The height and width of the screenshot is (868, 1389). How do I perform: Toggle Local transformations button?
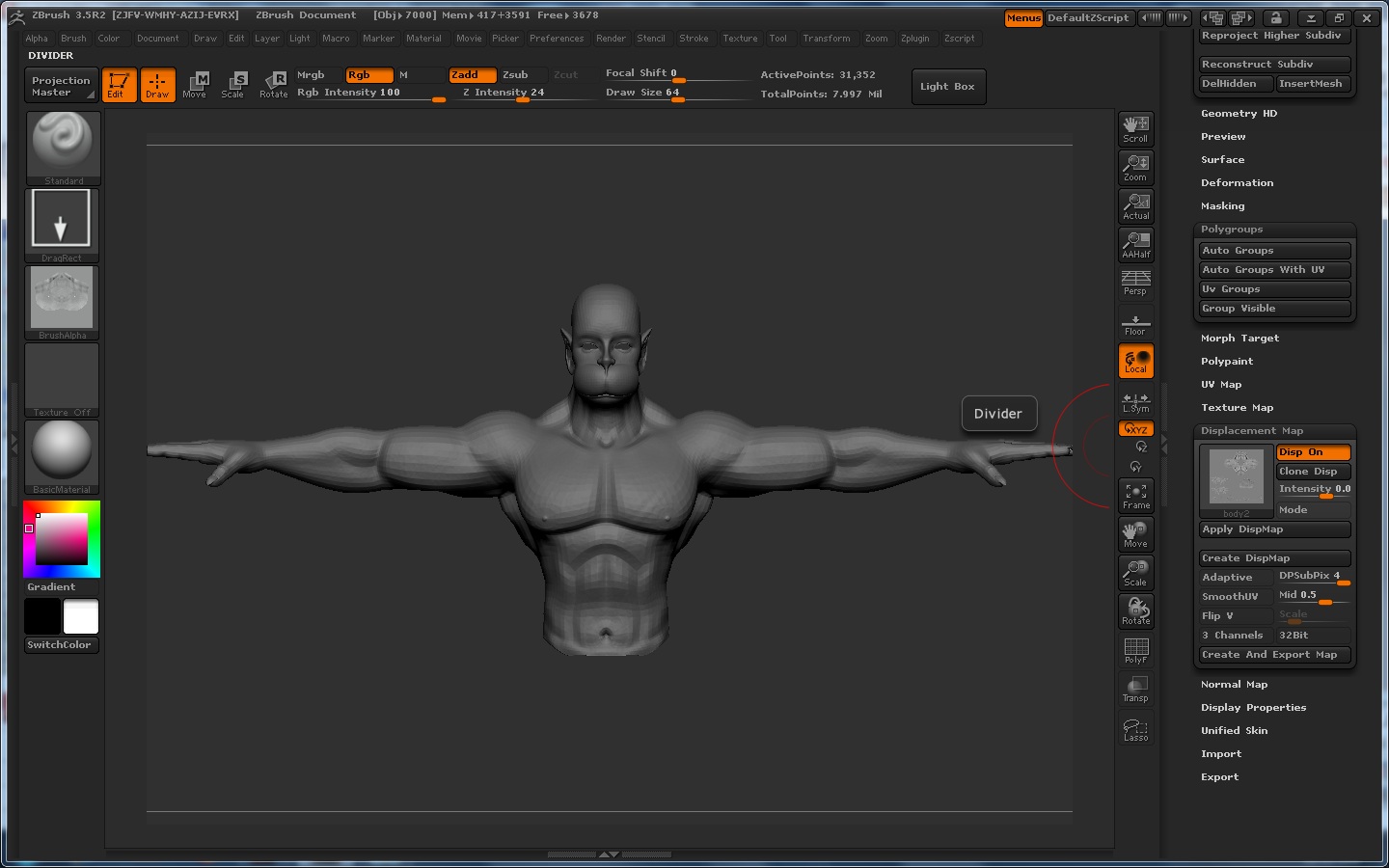[1135, 361]
